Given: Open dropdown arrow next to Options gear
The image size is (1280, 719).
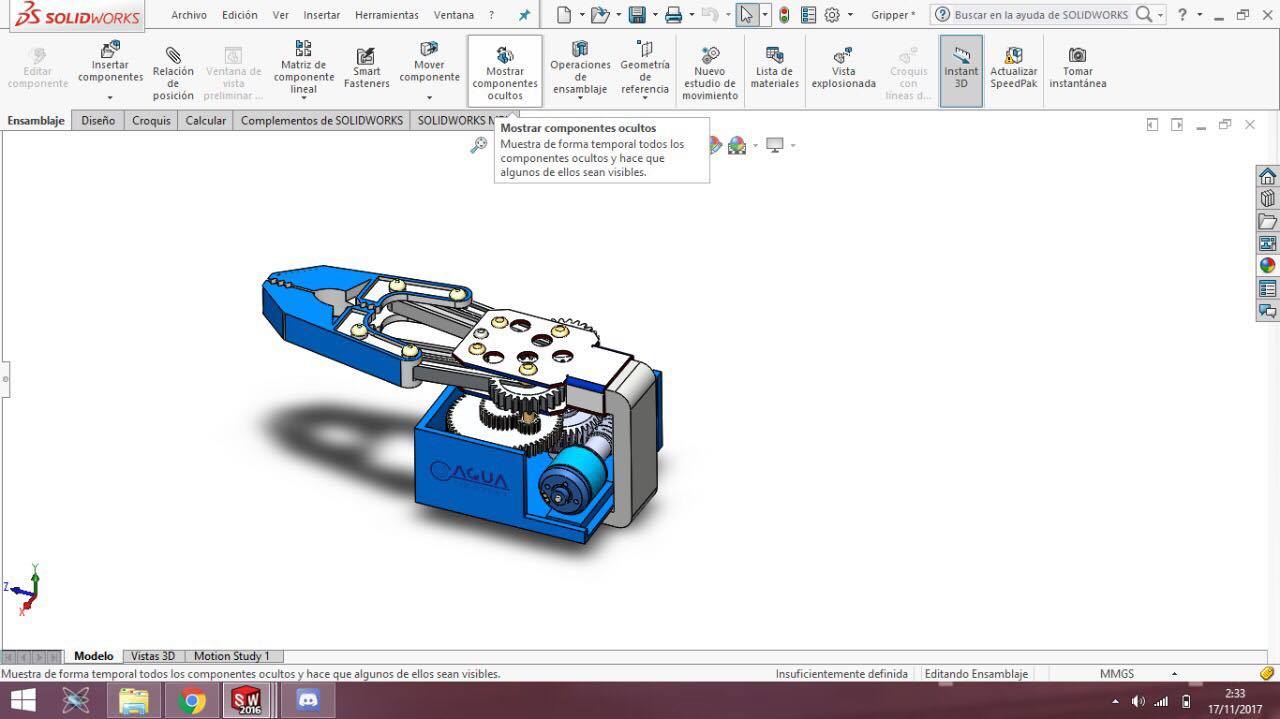Looking at the screenshot, I should click(x=850, y=15).
